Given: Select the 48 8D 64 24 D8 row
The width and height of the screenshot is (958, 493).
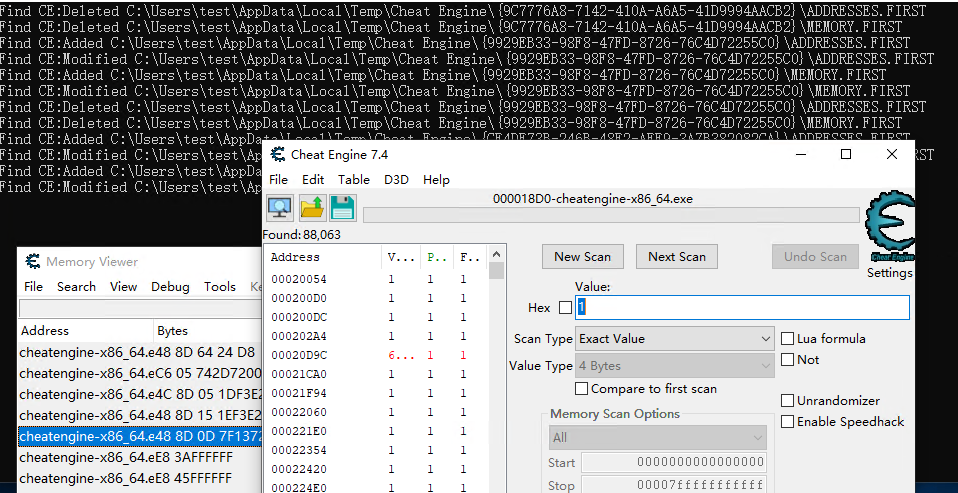Looking at the screenshot, I should (140, 352).
